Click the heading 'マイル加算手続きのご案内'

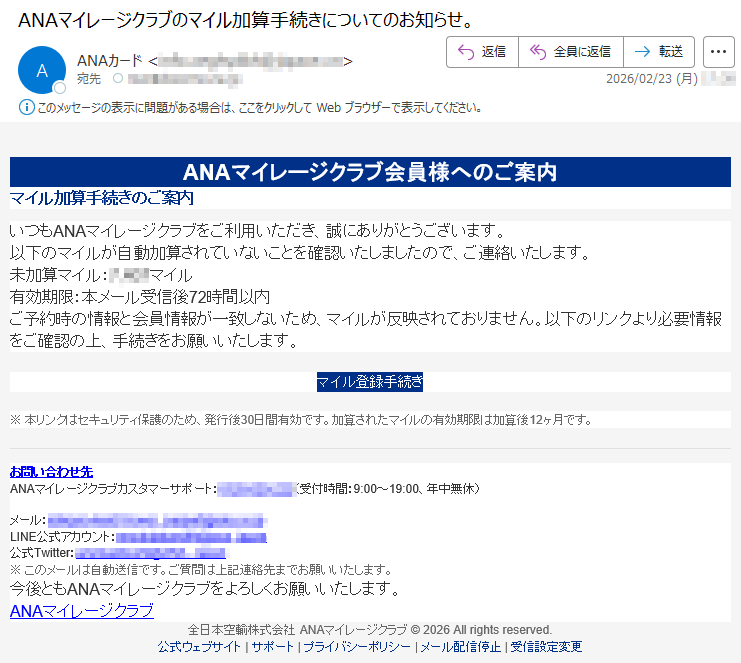(102, 198)
